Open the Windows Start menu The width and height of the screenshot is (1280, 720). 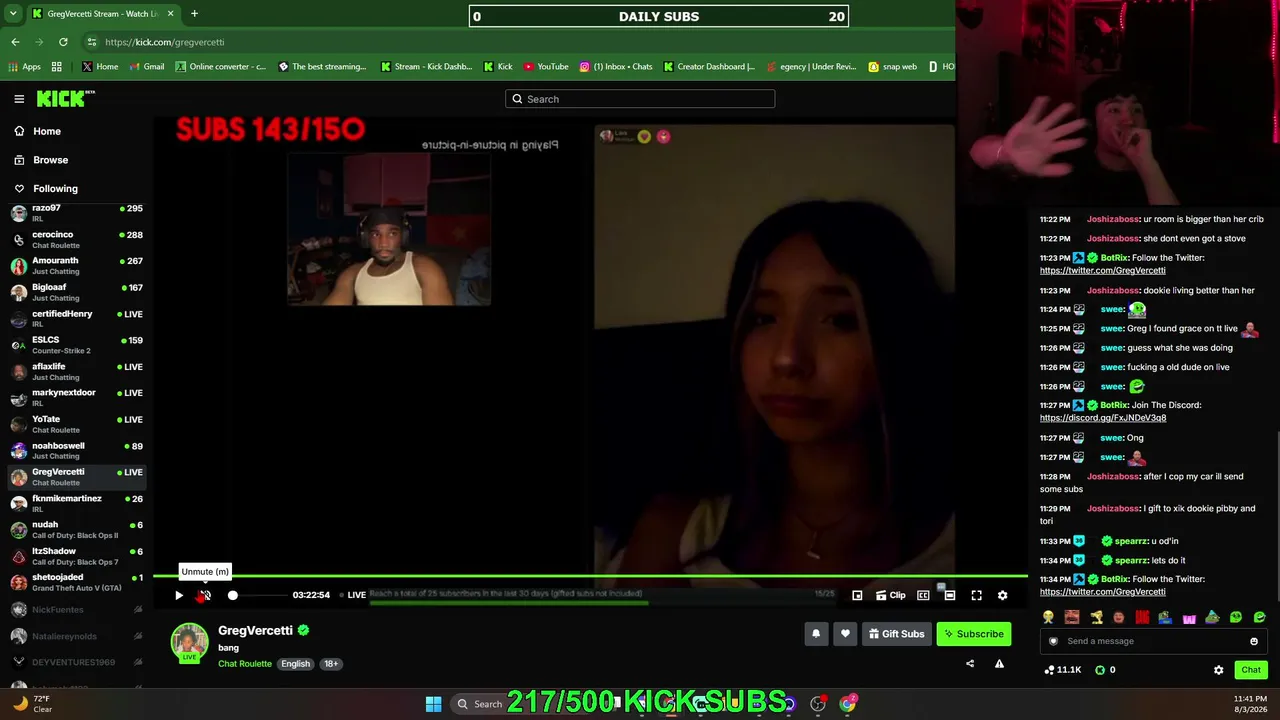point(433,704)
